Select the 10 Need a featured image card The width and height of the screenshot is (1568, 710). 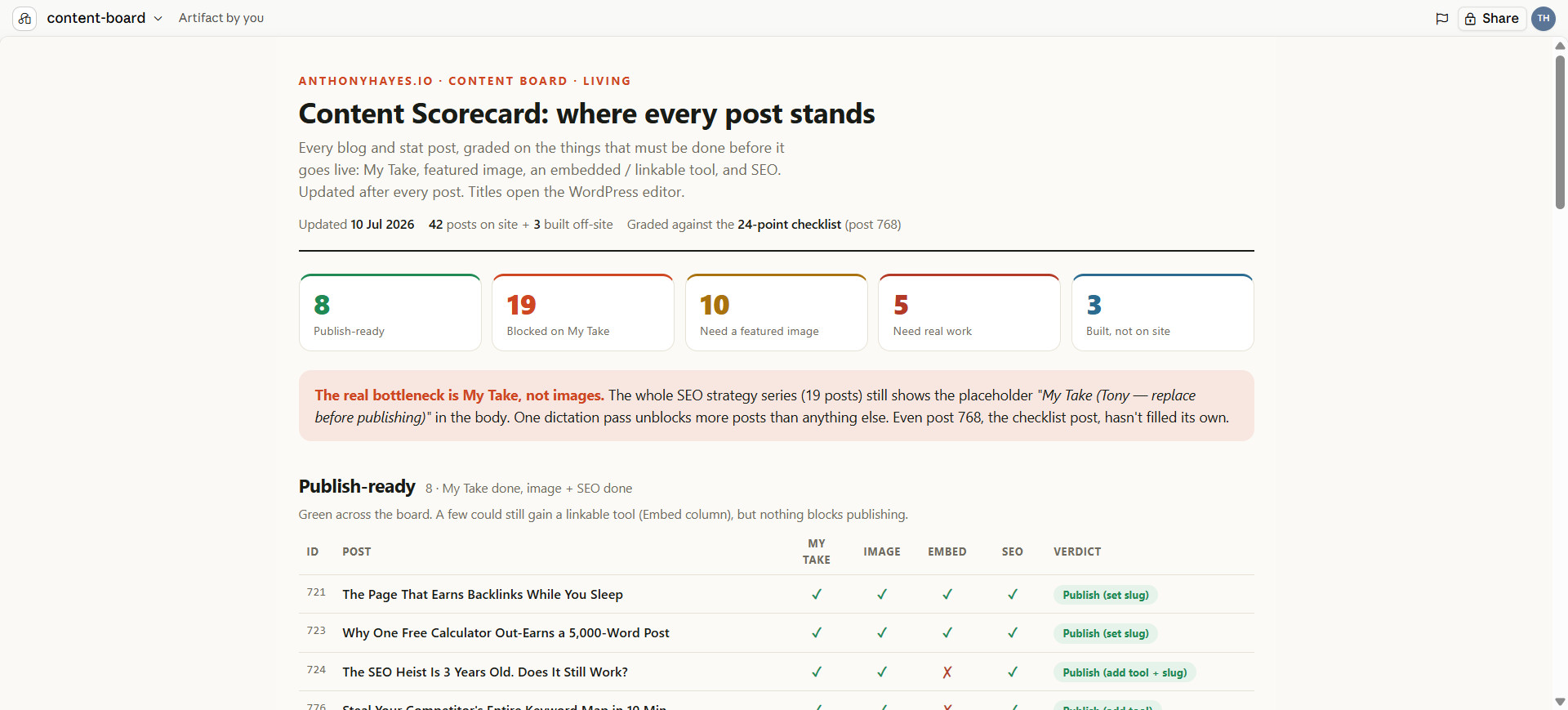777,313
